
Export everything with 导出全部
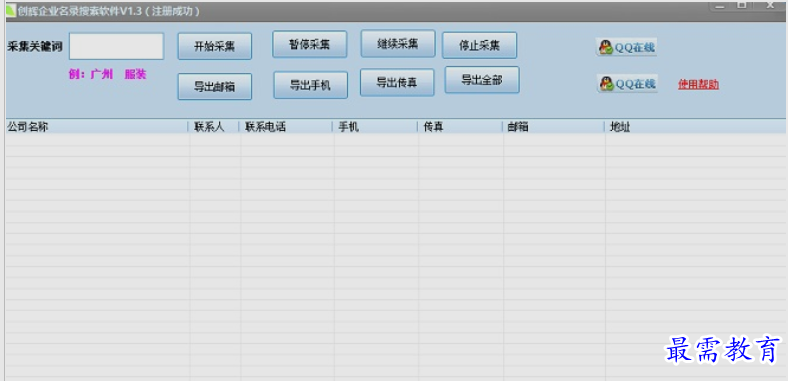pos(482,80)
